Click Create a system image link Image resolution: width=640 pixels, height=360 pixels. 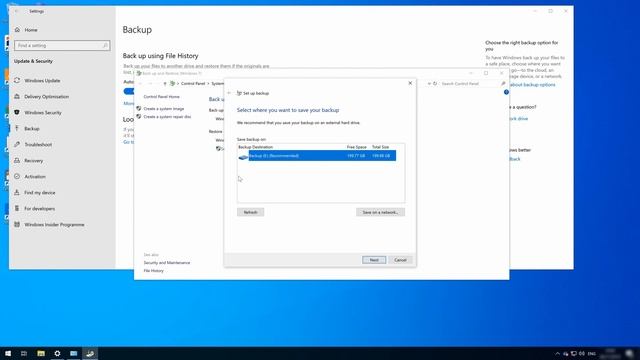(164, 109)
